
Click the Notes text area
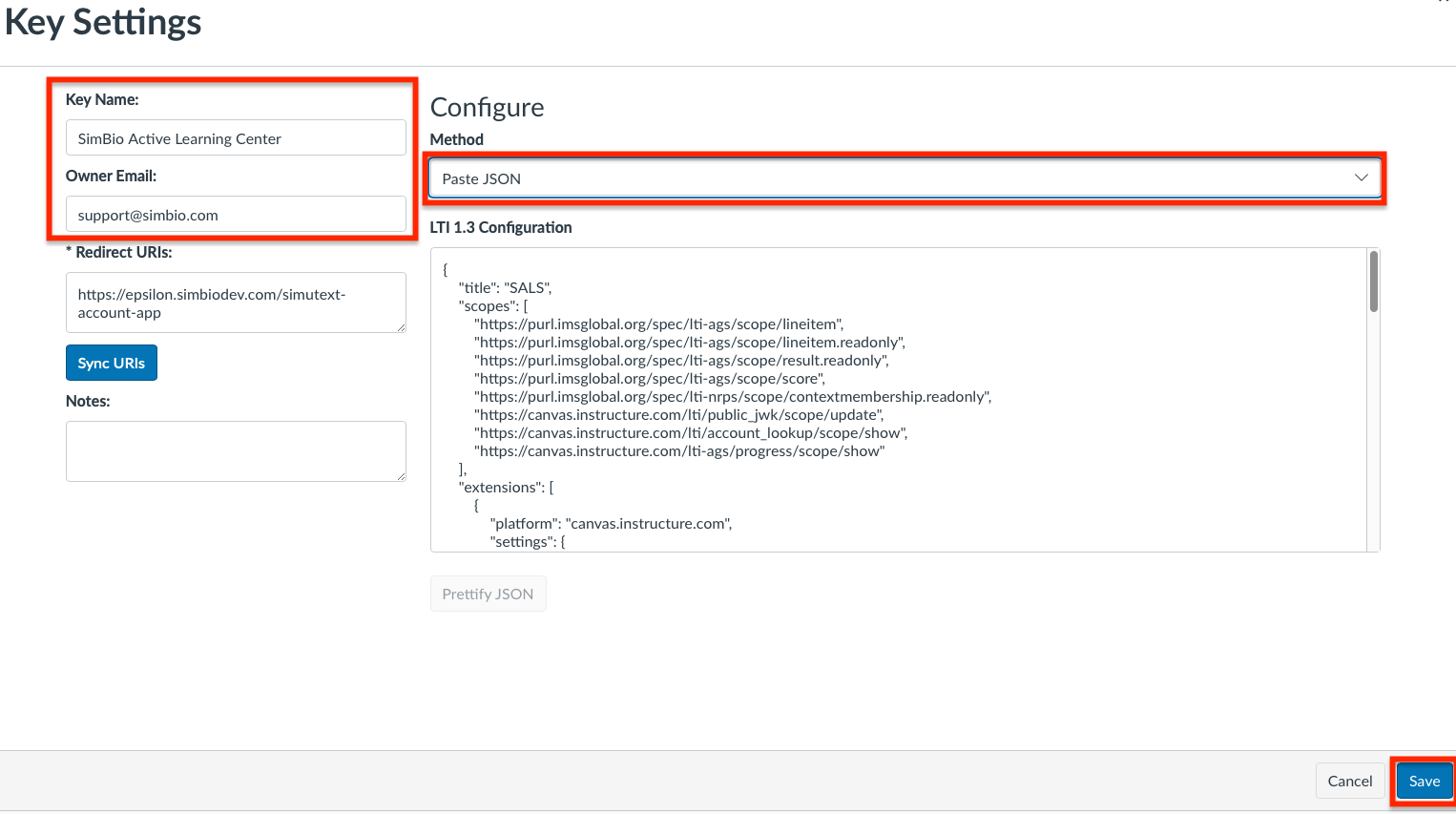coord(236,451)
